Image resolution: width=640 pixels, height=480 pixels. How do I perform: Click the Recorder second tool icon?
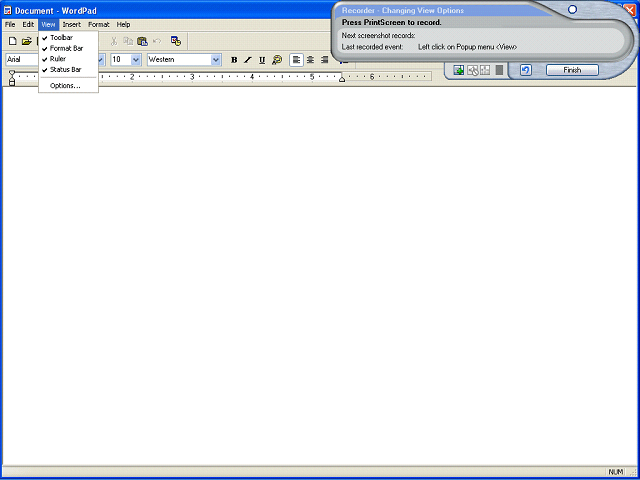point(473,71)
